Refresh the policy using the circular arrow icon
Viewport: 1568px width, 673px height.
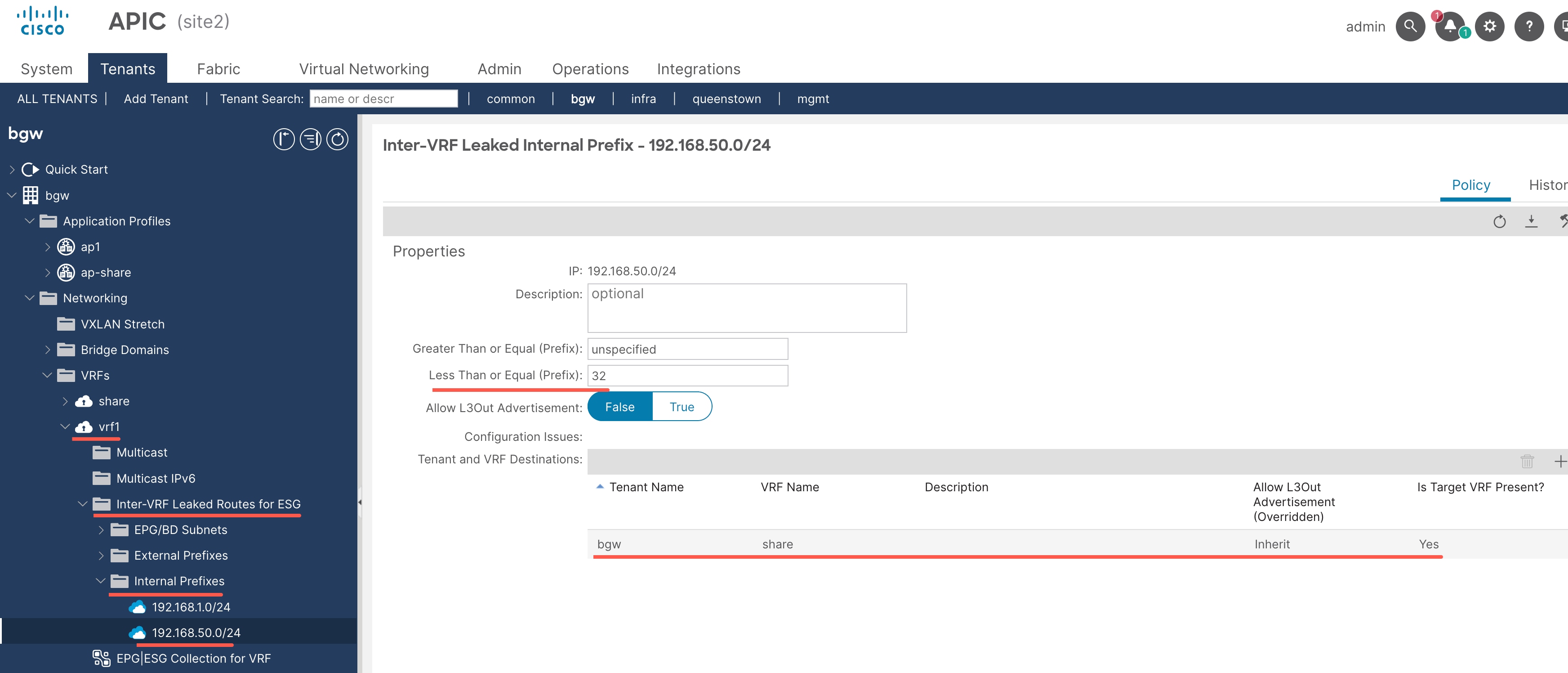pos(1499,222)
